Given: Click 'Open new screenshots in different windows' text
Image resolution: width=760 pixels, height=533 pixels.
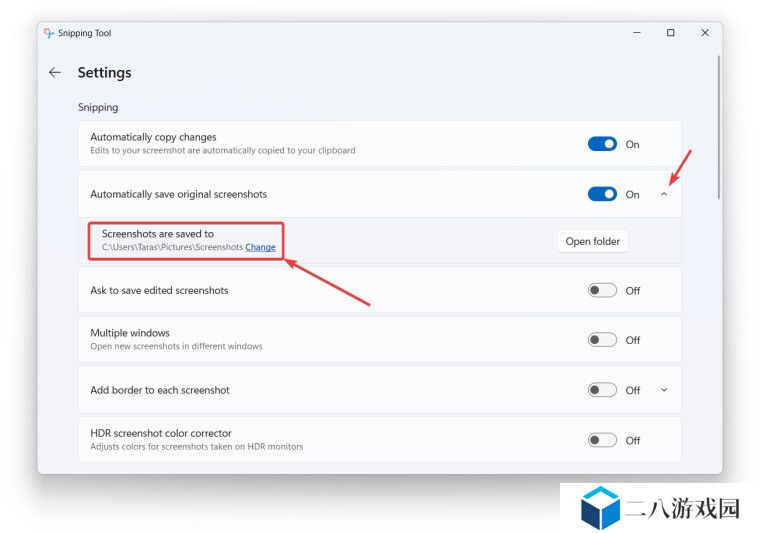Looking at the screenshot, I should point(176,346).
